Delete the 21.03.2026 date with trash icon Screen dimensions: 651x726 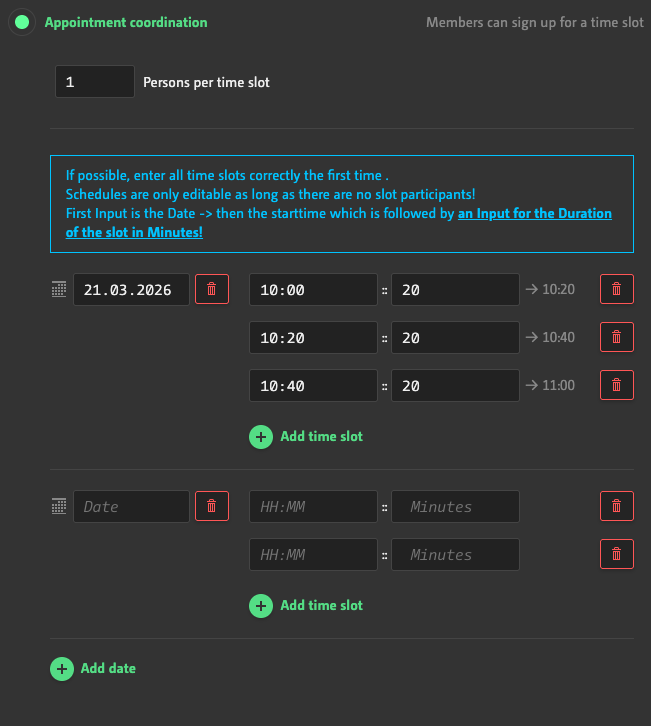click(212, 289)
